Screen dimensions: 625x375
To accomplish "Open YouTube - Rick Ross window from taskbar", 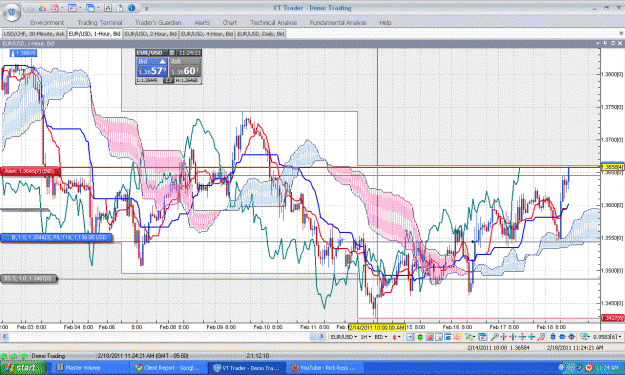I will [x=326, y=368].
